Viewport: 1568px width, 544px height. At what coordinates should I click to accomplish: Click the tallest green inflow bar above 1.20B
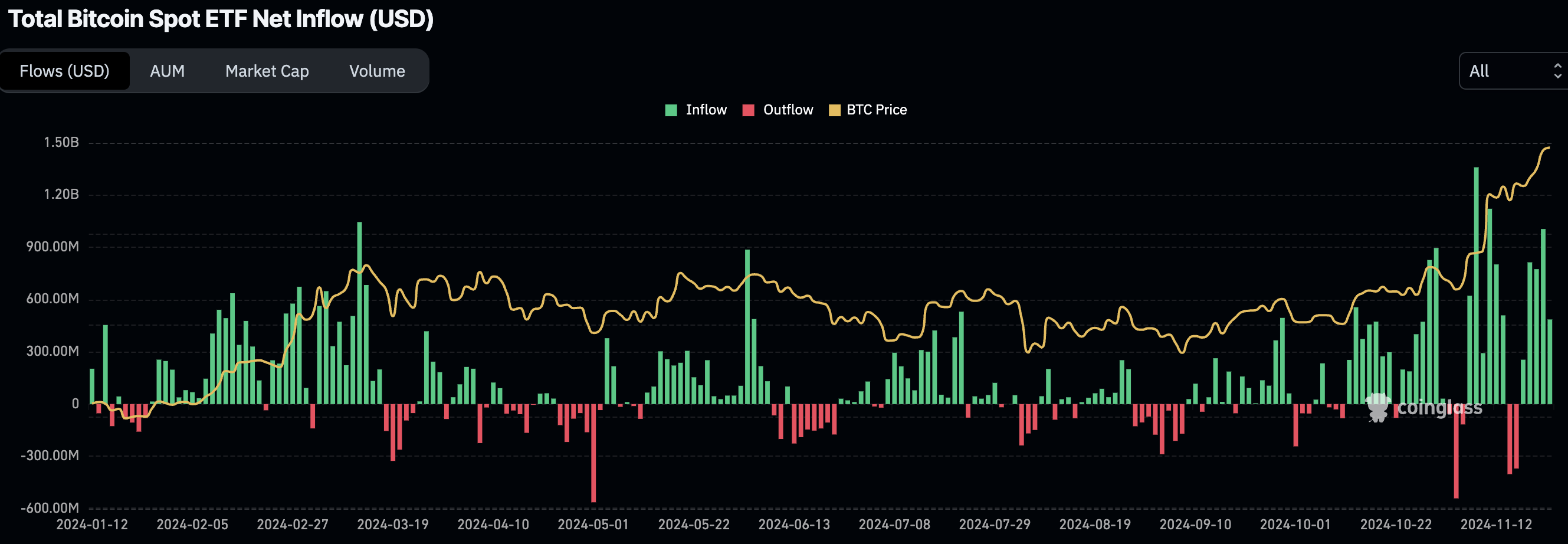[1476, 286]
